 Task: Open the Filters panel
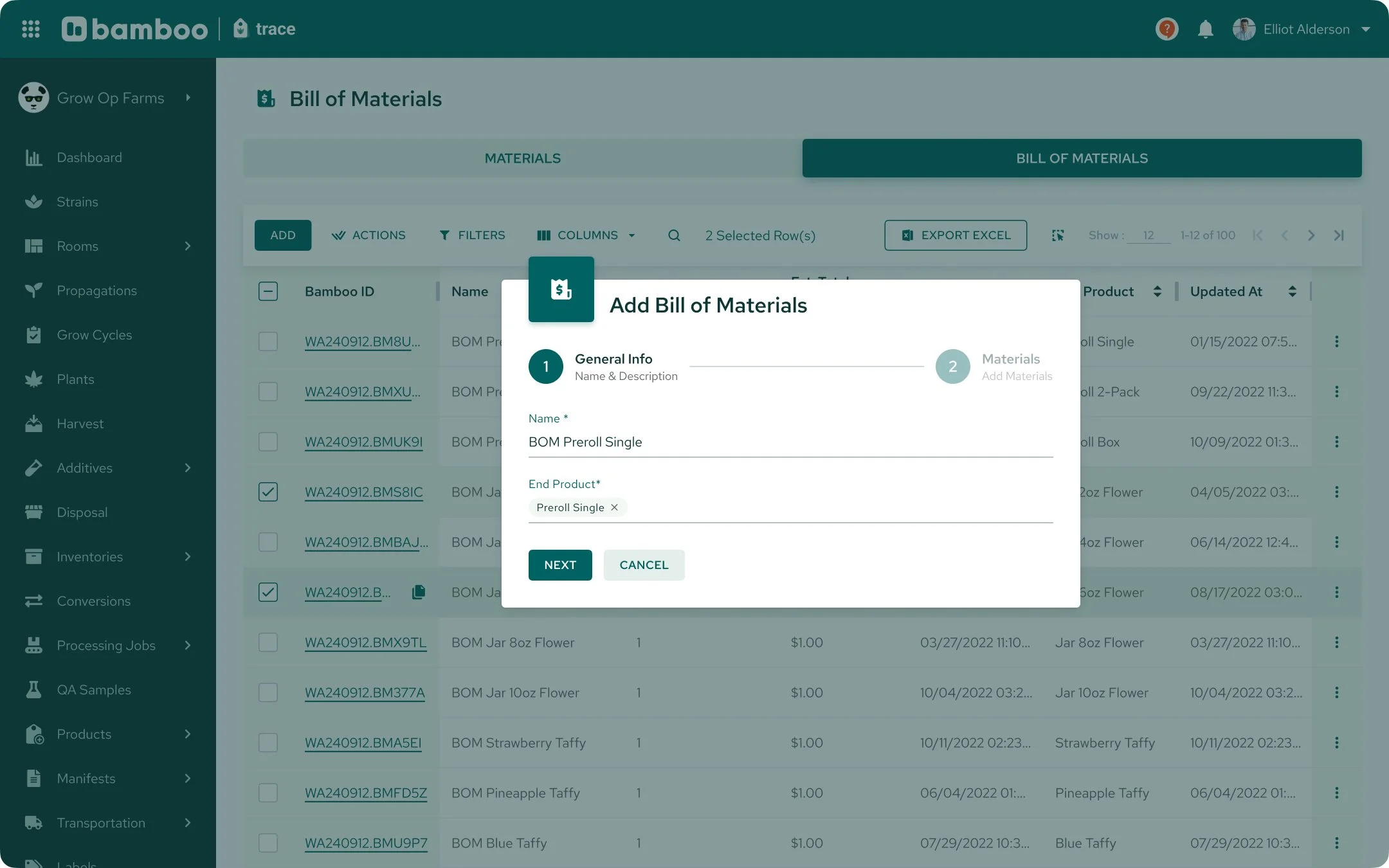point(472,235)
